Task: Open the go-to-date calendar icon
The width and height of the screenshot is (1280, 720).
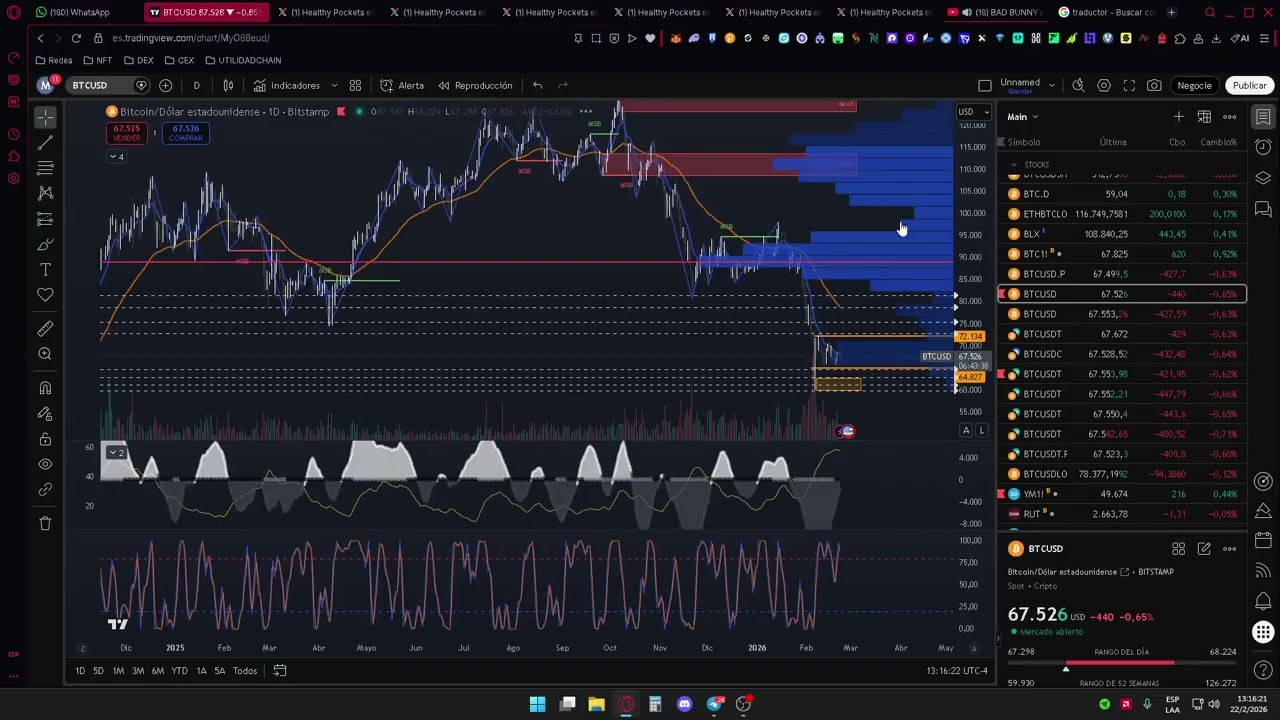Action: point(280,671)
